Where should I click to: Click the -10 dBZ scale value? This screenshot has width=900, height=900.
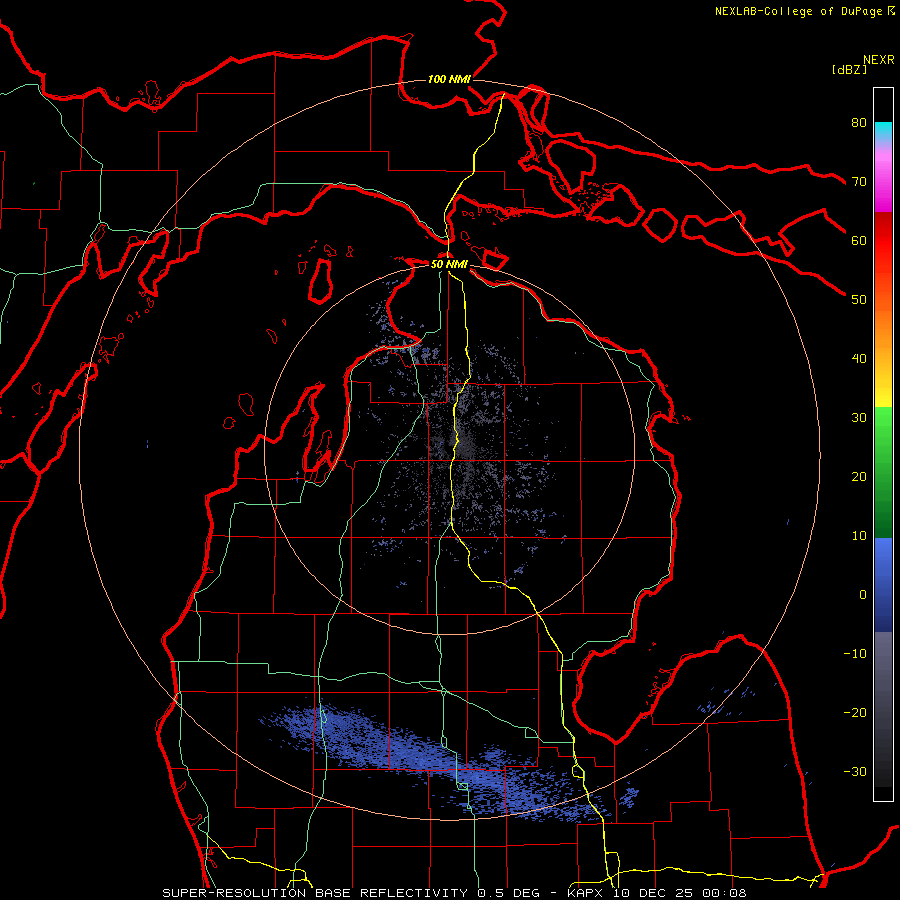point(855,654)
